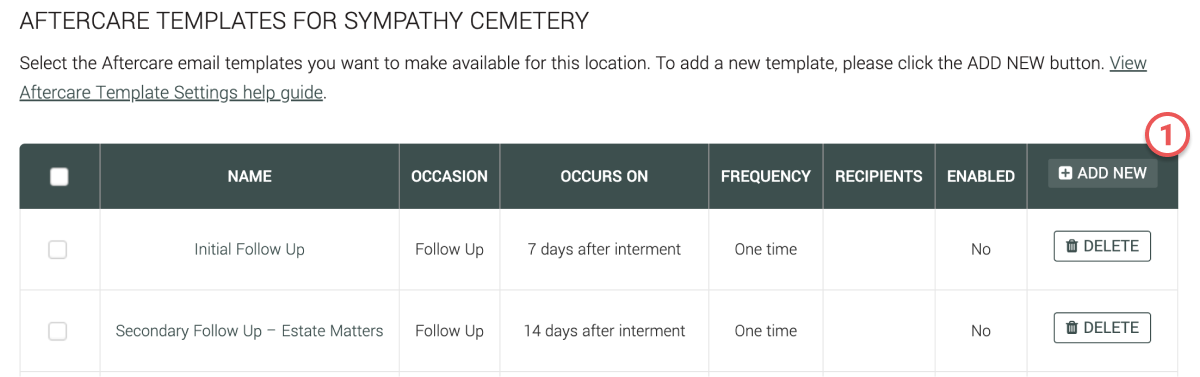Click the plus icon on ADD NEW
This screenshot has width=1200, height=377.
tap(1065, 173)
